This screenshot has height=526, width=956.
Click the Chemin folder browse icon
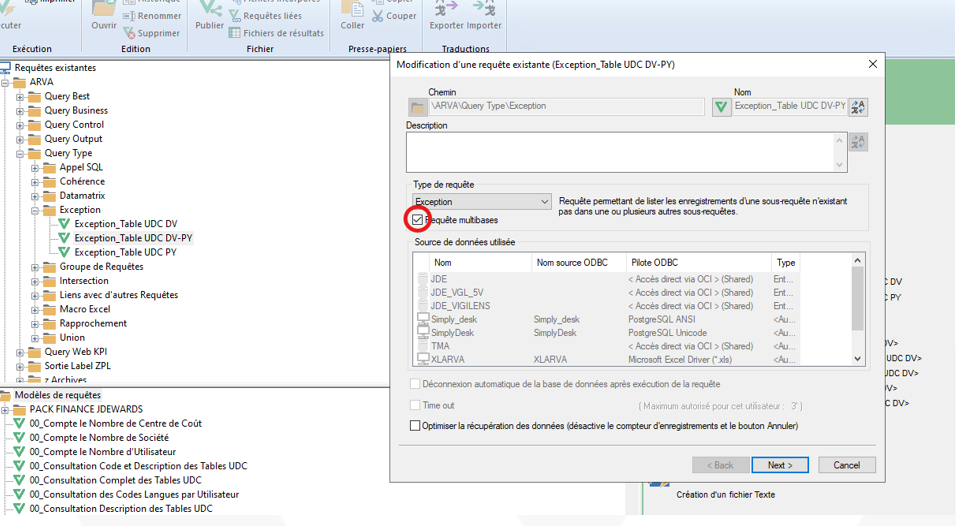point(418,107)
